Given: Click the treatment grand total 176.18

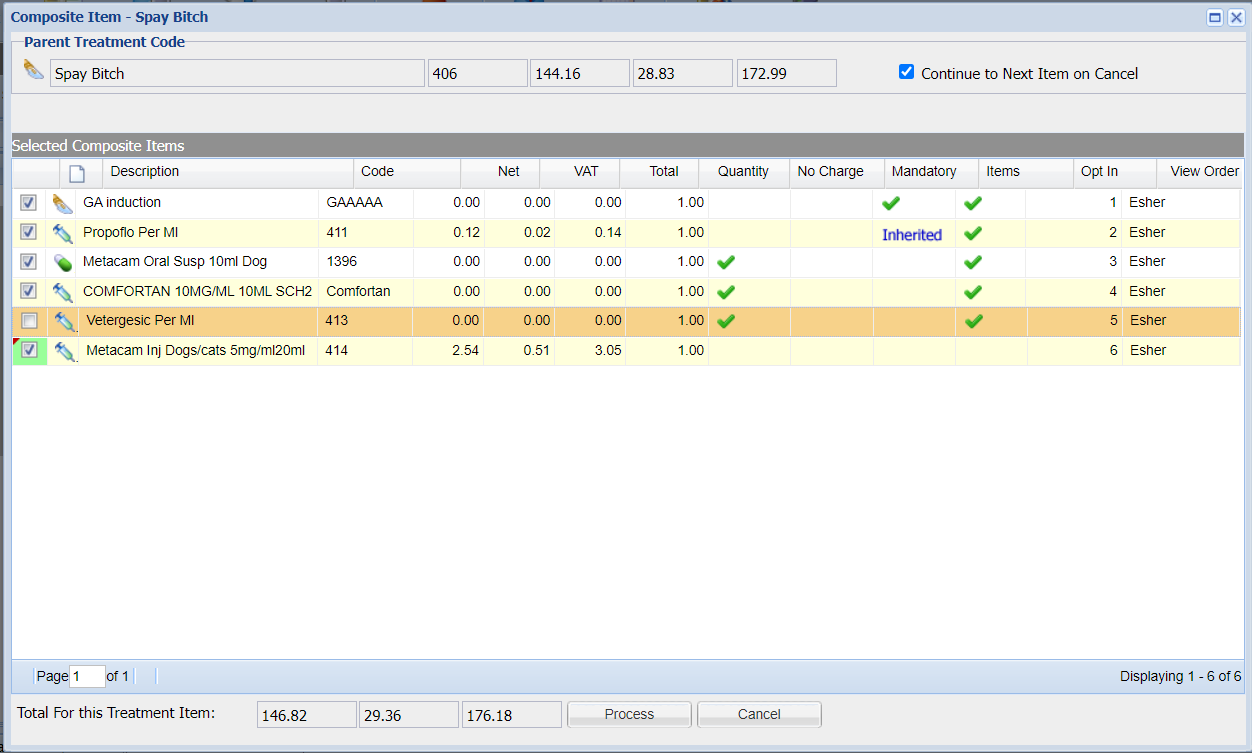Looking at the screenshot, I should pyautogui.click(x=512, y=714).
